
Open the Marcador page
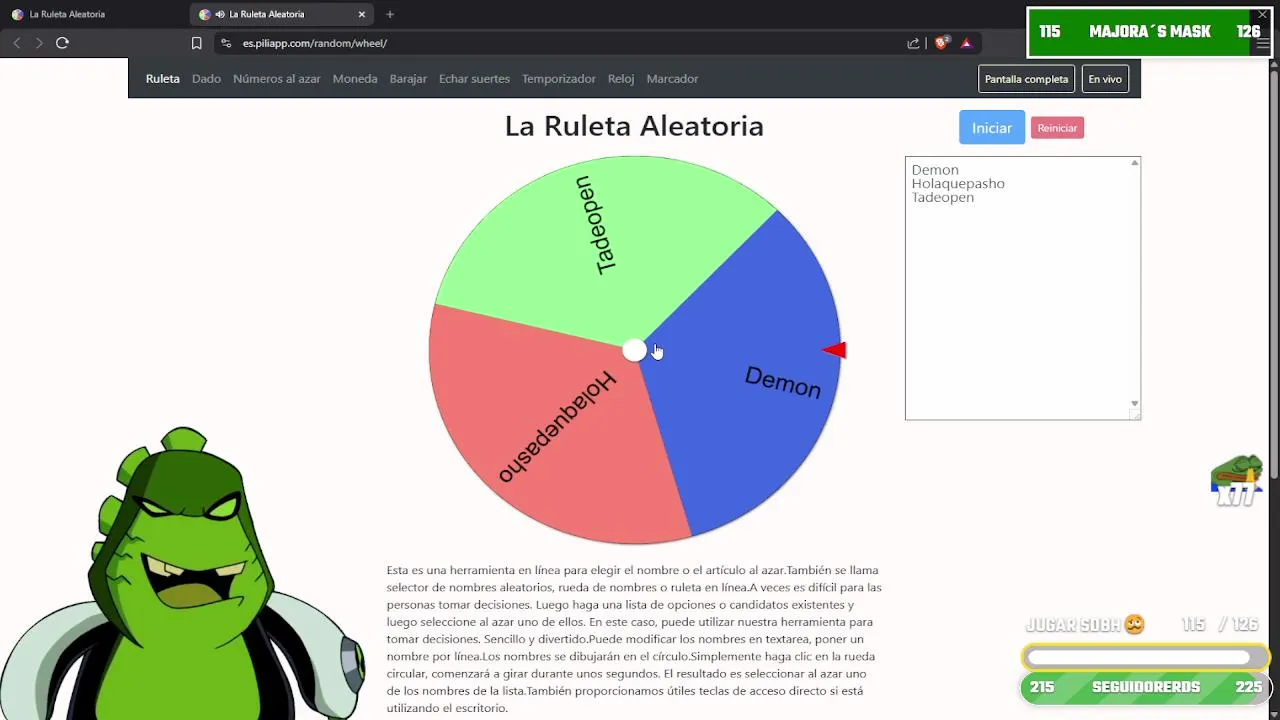pyautogui.click(x=672, y=79)
